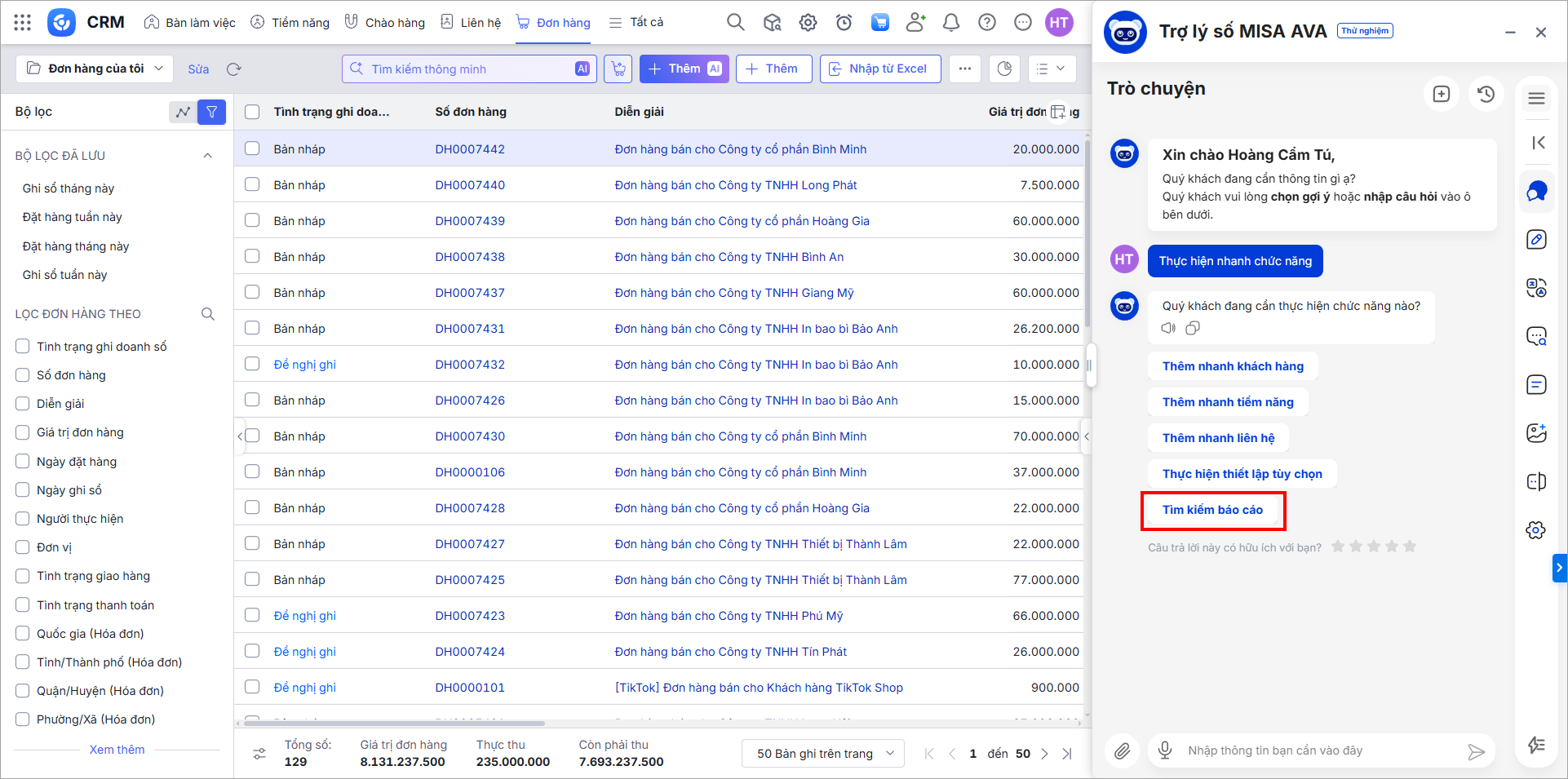Open the Chào hàng tab
This screenshot has height=779, width=1568.
coord(384,23)
